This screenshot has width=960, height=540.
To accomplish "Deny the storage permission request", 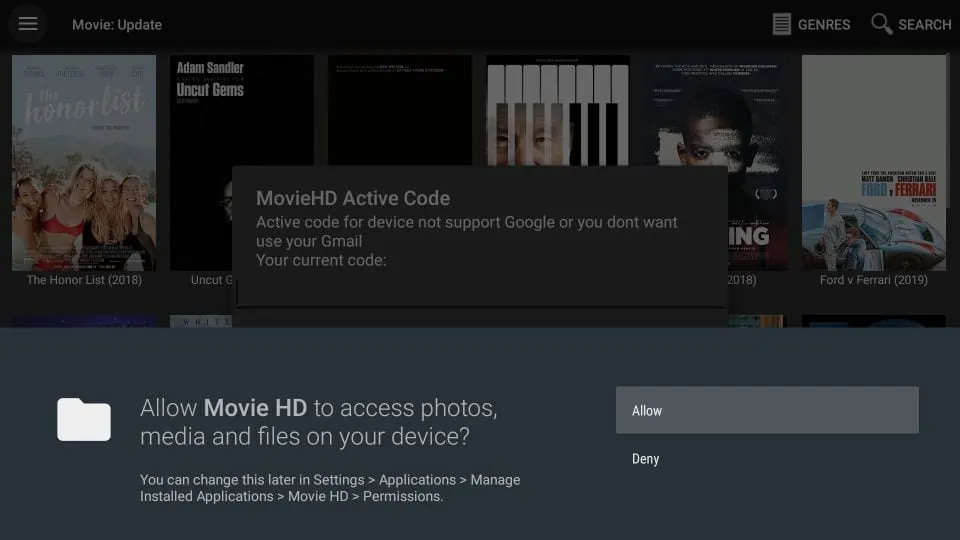I will tap(767, 459).
